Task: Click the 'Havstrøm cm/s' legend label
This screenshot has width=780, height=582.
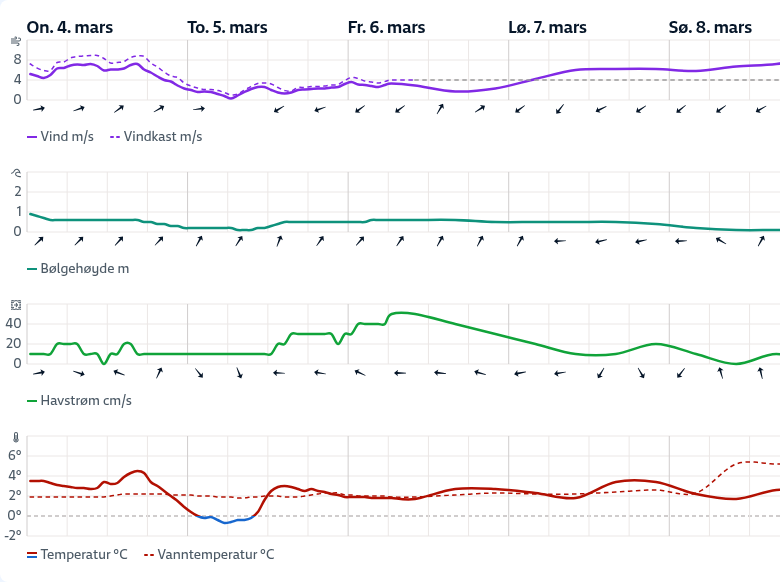Action: coord(86,401)
